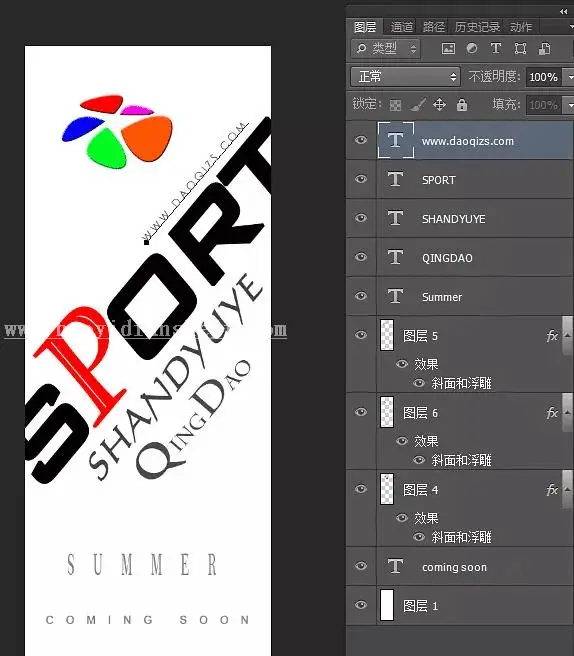
Task: Open the 类型 filter dropdown
Action: [x=385, y=49]
